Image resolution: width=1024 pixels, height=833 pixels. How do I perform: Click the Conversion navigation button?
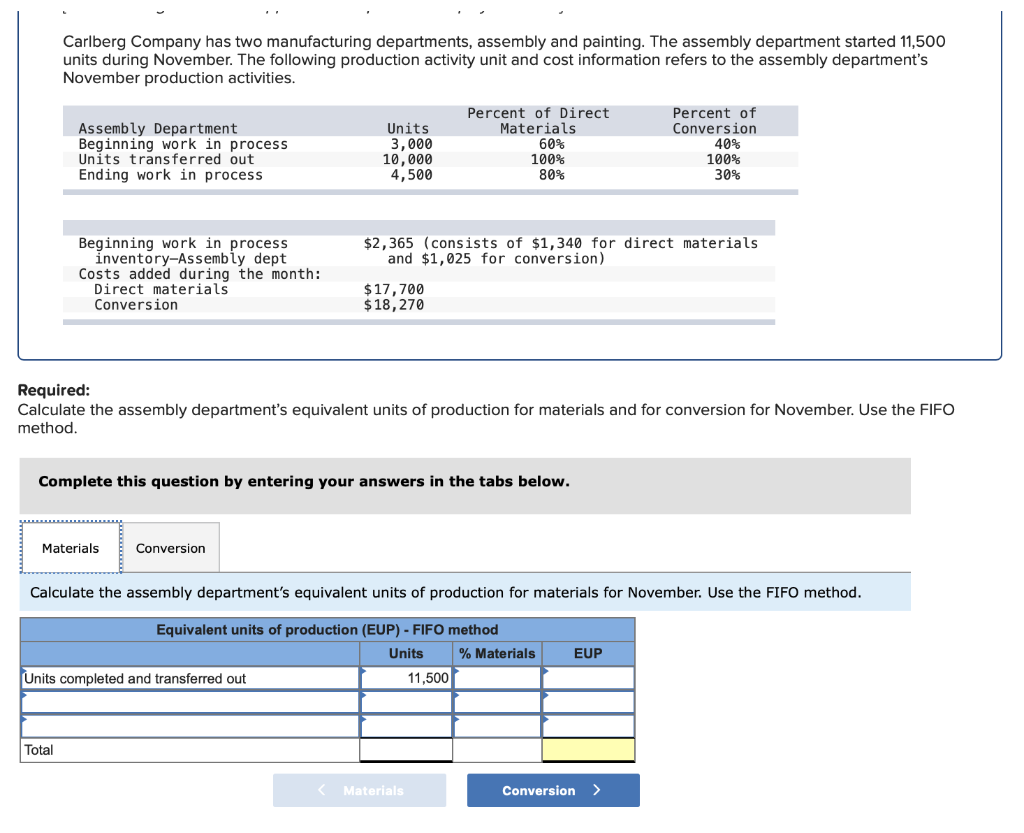point(552,790)
